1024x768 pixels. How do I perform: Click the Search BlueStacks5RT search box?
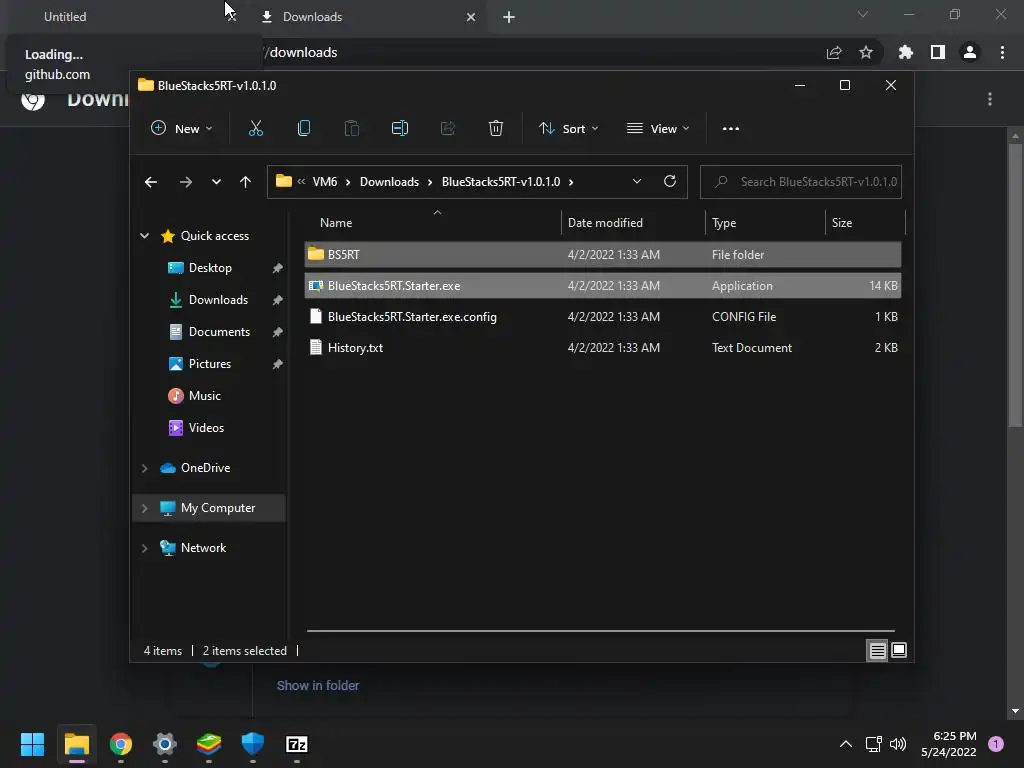[x=801, y=182]
